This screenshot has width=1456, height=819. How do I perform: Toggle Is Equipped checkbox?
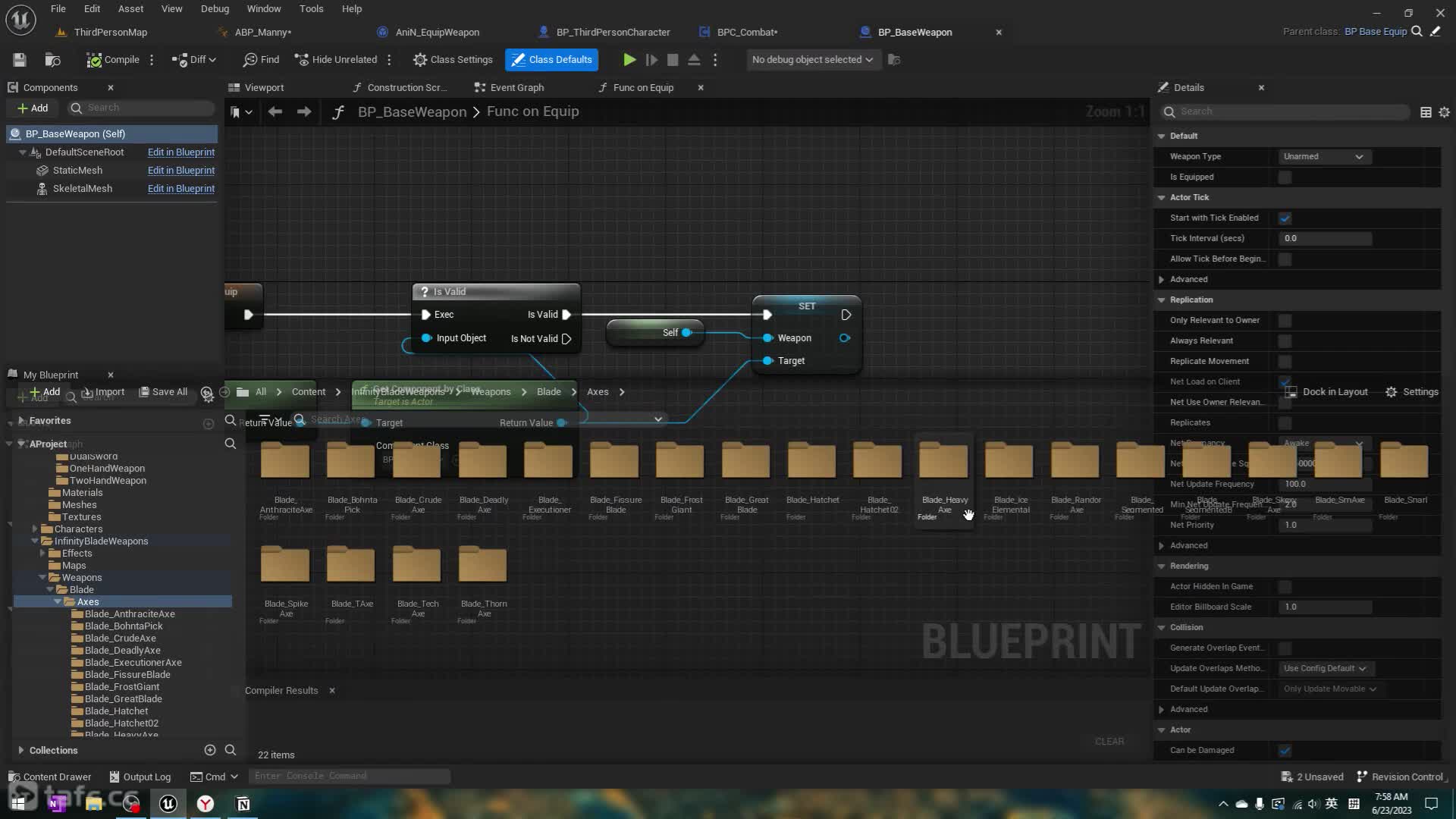pos(1285,177)
